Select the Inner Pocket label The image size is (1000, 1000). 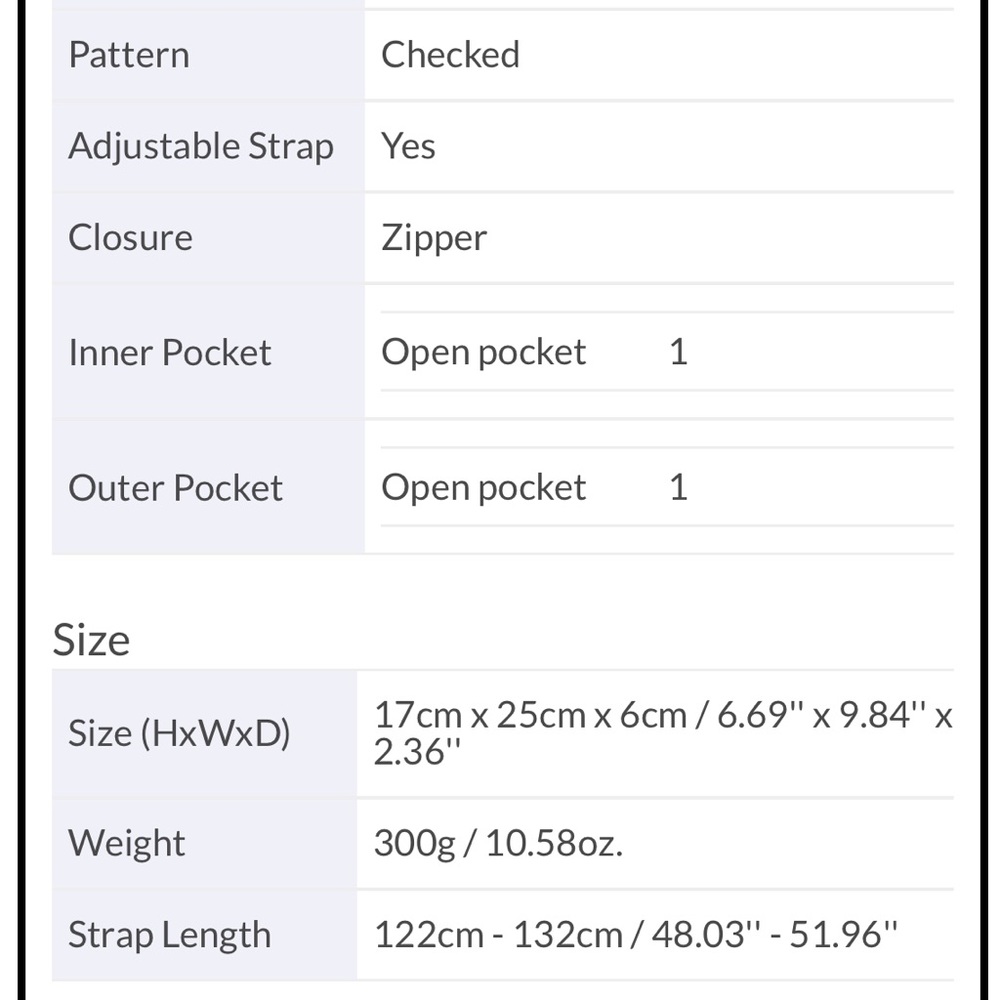[x=170, y=353]
